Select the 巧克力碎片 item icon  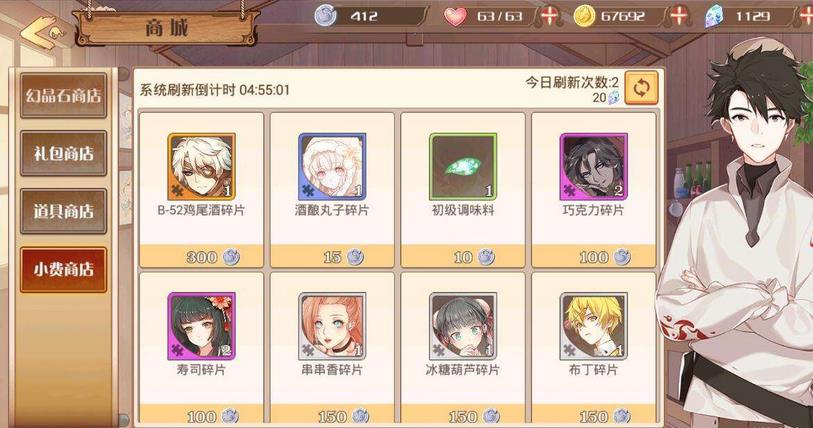(593, 167)
